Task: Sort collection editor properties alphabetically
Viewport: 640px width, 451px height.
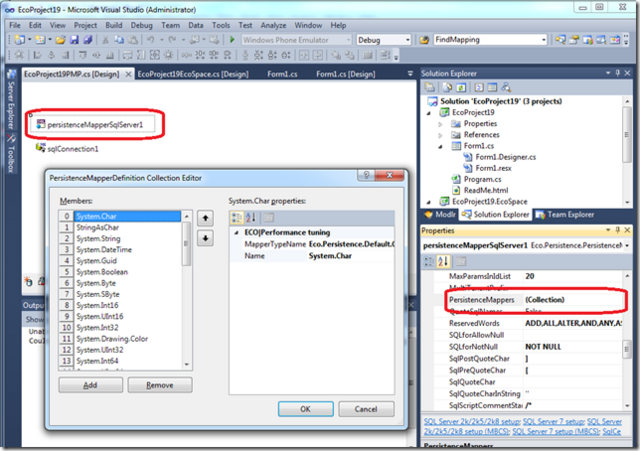Action: point(250,218)
